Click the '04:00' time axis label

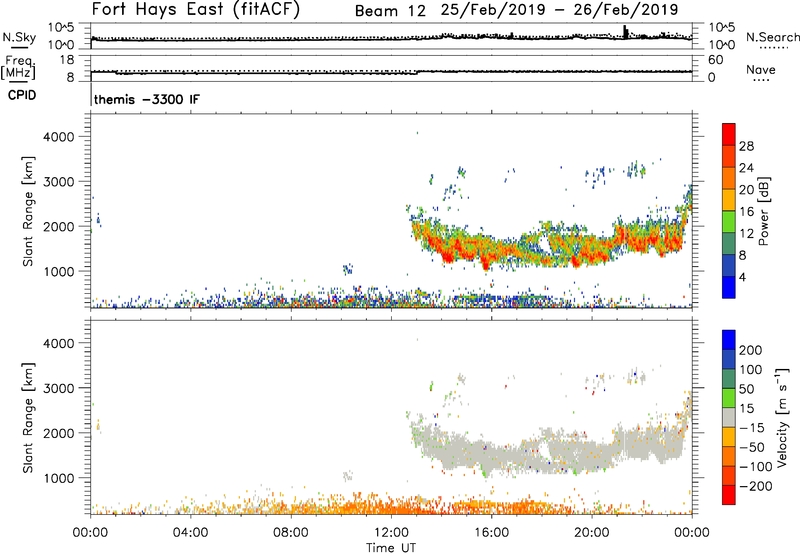tap(190, 533)
